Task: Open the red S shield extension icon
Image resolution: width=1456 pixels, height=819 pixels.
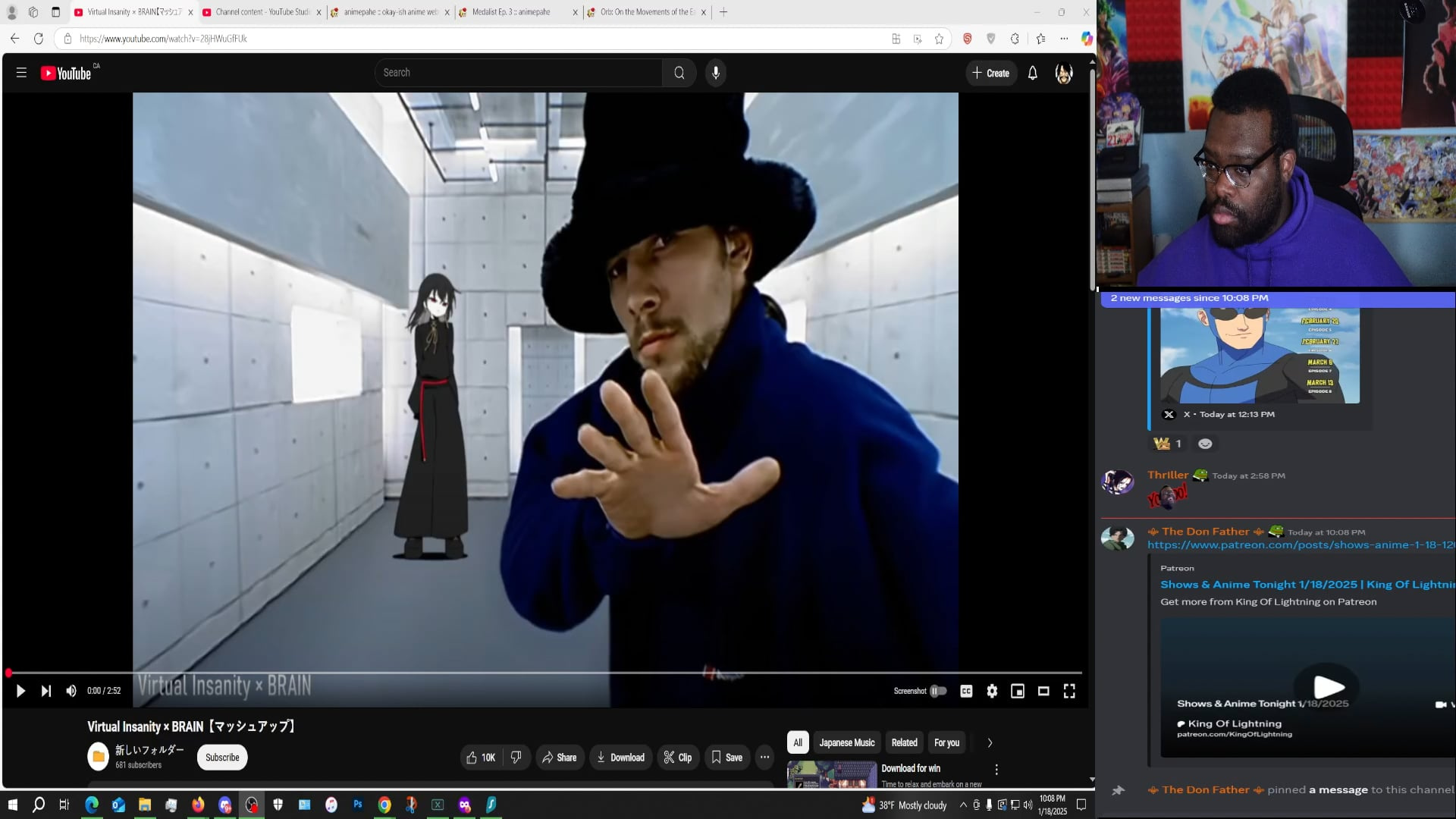Action: [968, 39]
